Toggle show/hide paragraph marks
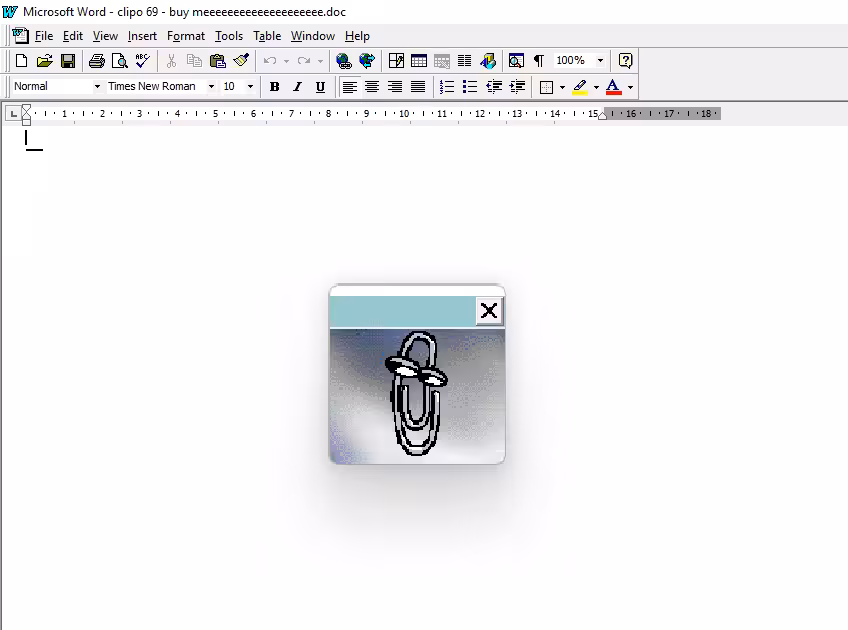The width and height of the screenshot is (848, 630). (x=539, y=61)
